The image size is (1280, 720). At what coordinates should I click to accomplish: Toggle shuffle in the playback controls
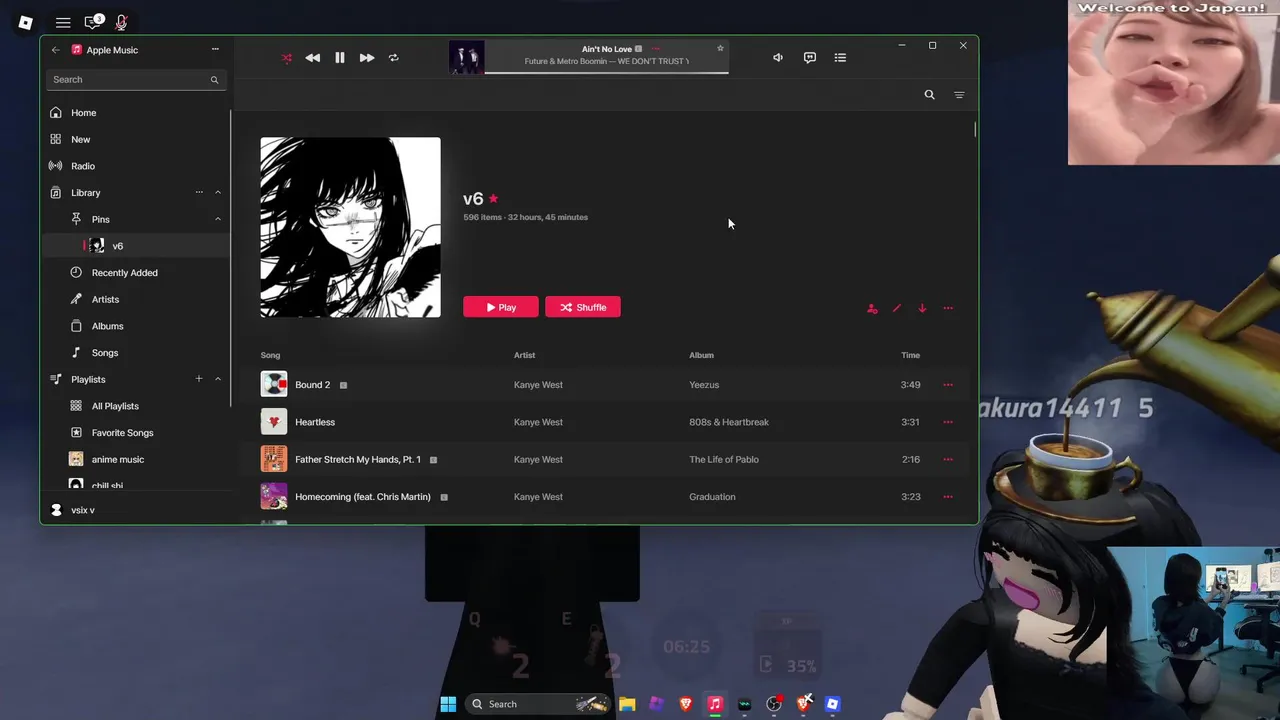[287, 58]
